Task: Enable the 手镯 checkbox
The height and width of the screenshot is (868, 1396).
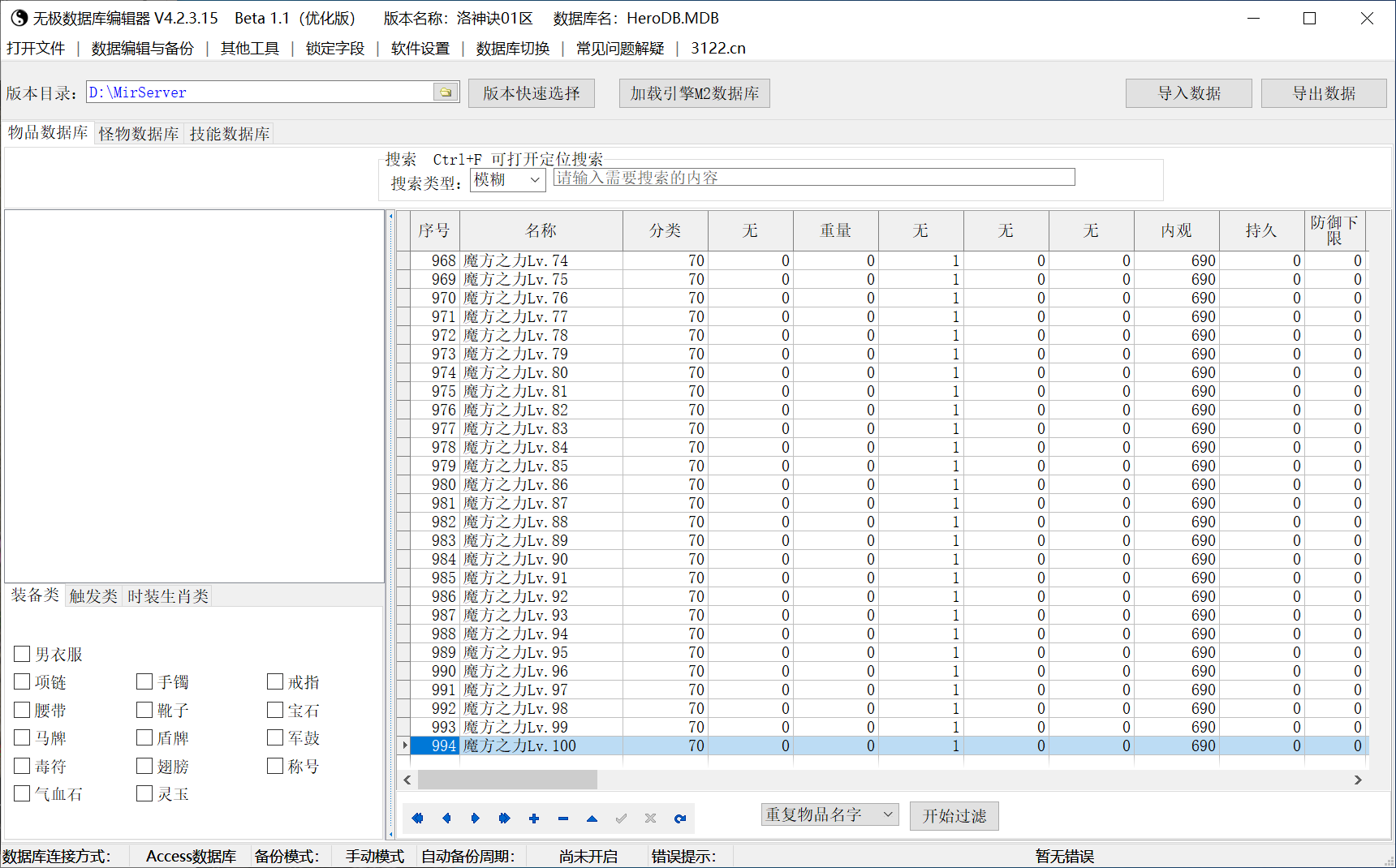Action: [144, 682]
